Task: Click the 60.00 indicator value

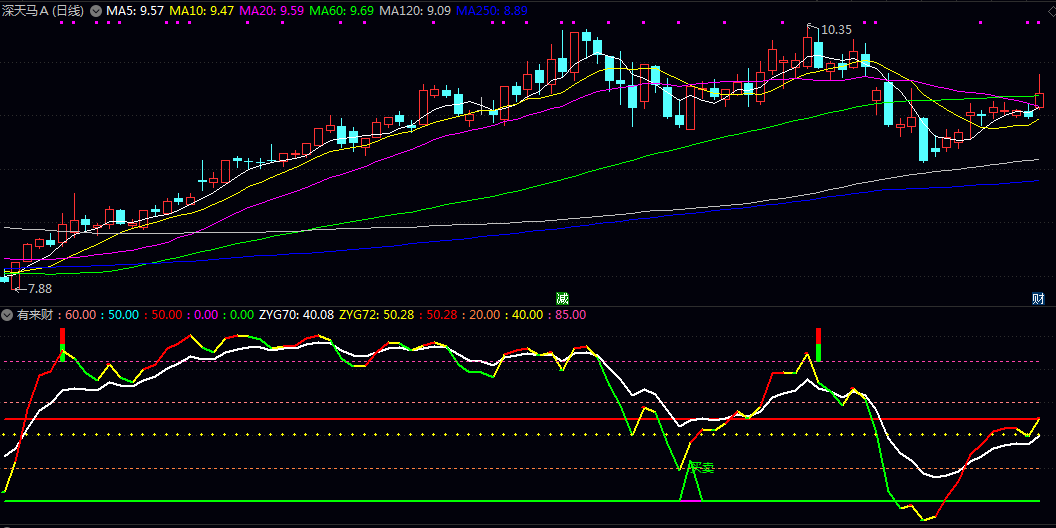Action: 81,315
